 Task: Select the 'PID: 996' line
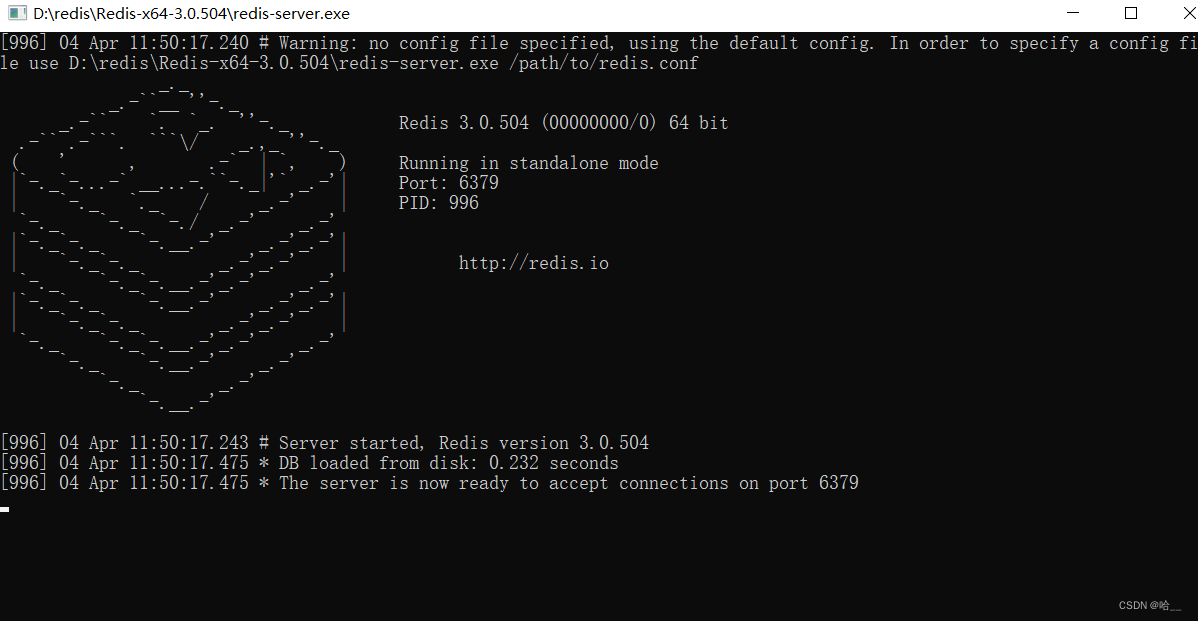point(439,202)
